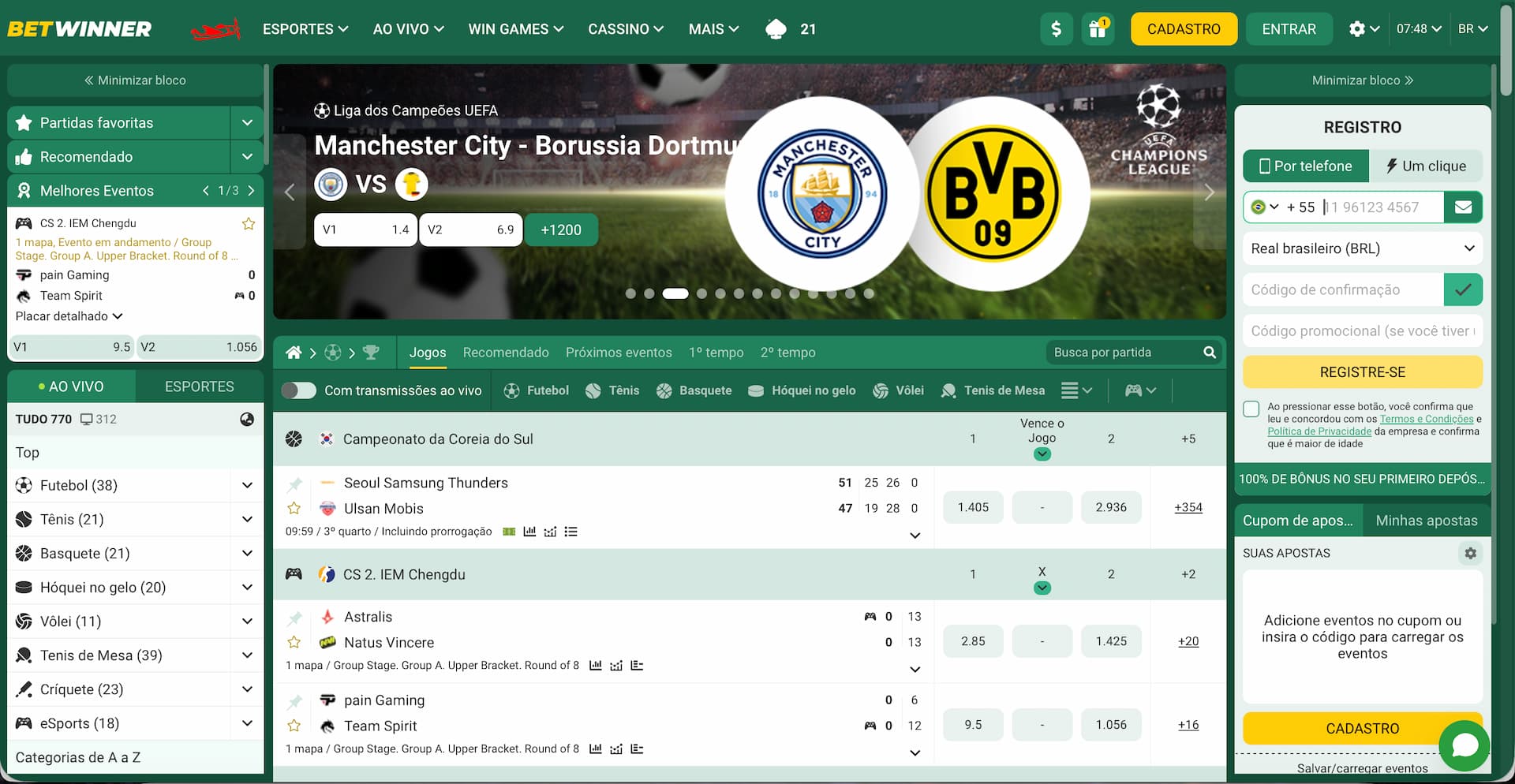Open bet slip settings gear in SUAS APOSTAS
The height and width of the screenshot is (784, 1515).
pyautogui.click(x=1470, y=554)
